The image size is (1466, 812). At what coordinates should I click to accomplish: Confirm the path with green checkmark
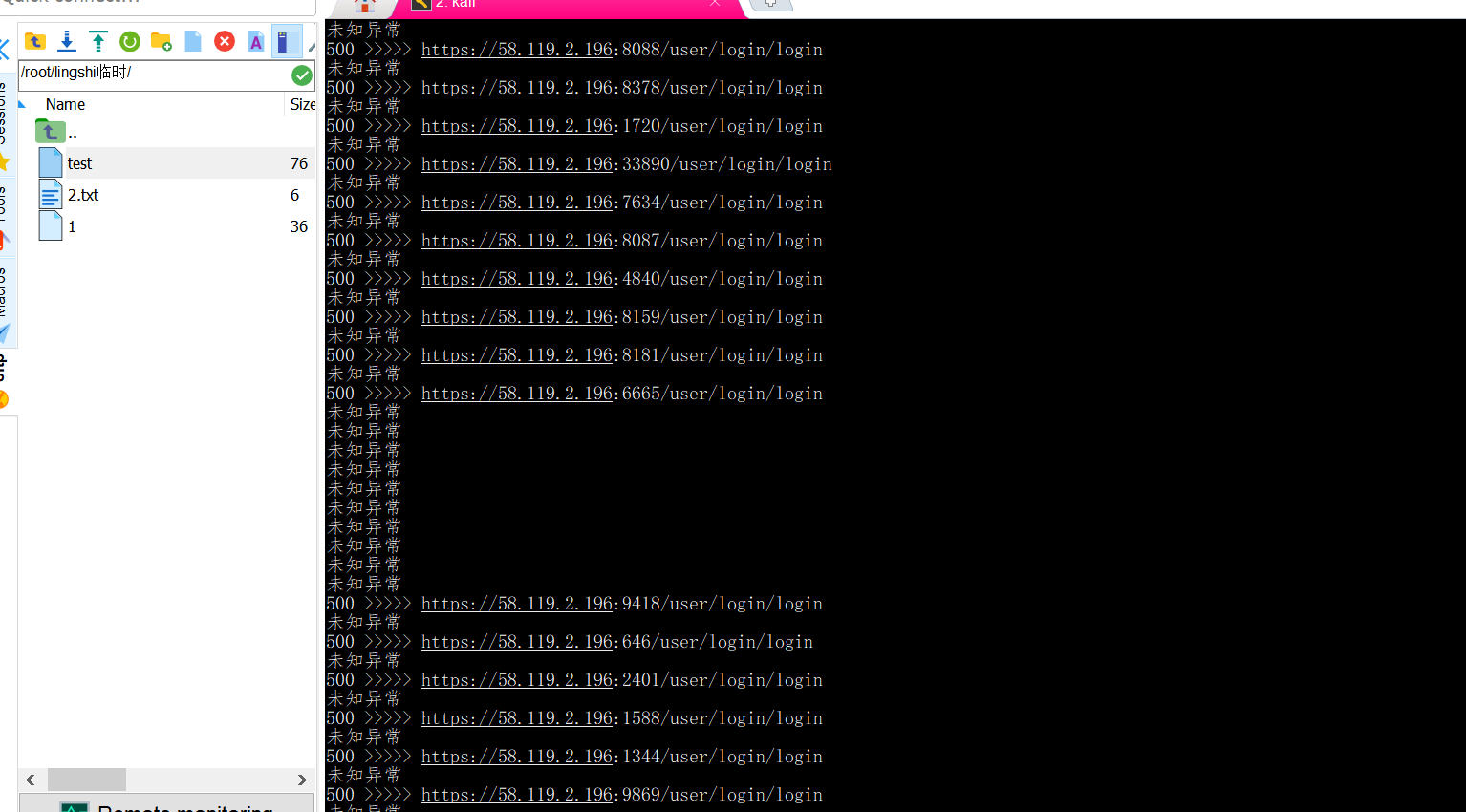pos(302,75)
